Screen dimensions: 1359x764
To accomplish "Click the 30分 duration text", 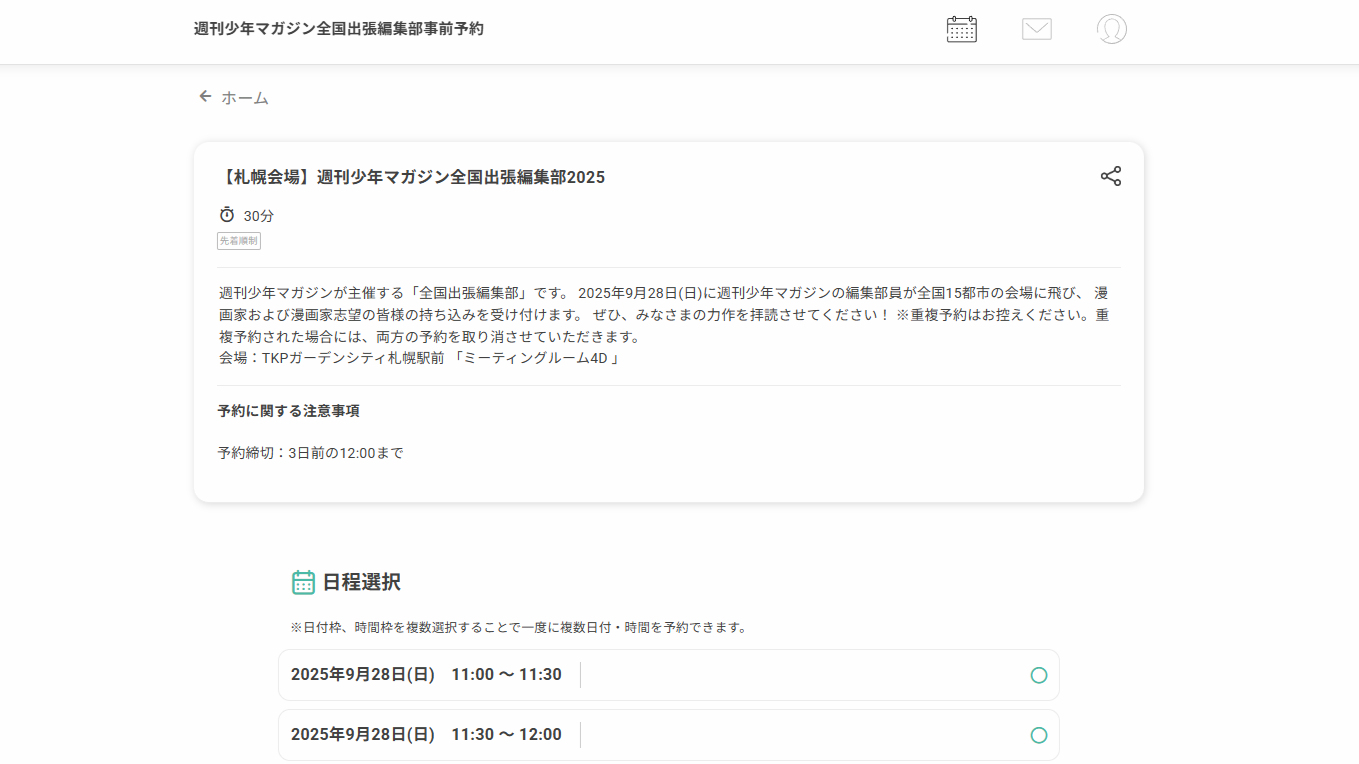I will point(259,216).
